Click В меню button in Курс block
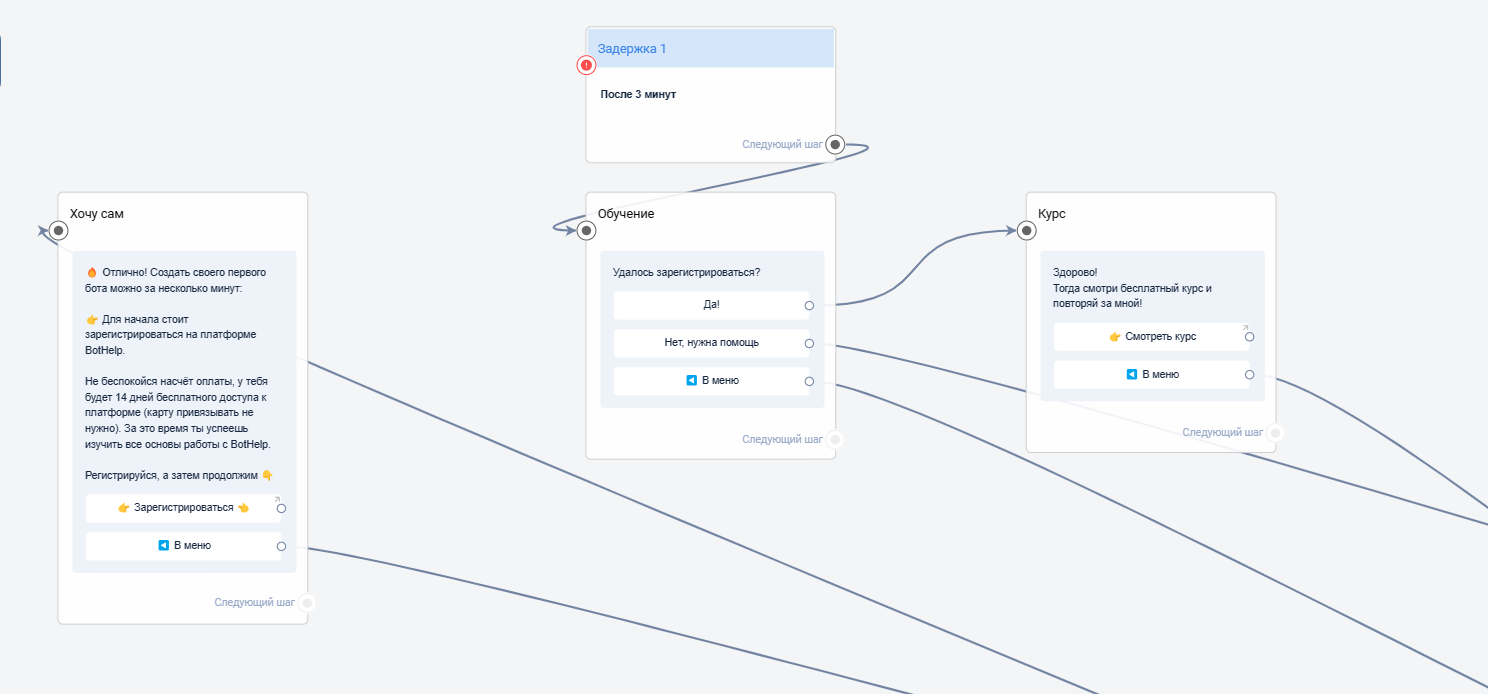The height and width of the screenshot is (694, 1488). [1151, 375]
